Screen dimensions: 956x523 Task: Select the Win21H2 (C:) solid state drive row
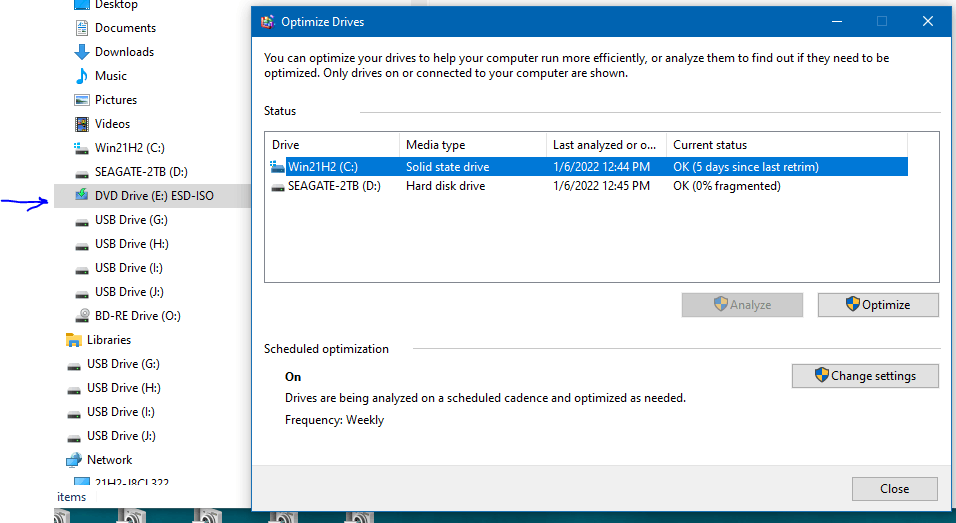point(588,166)
